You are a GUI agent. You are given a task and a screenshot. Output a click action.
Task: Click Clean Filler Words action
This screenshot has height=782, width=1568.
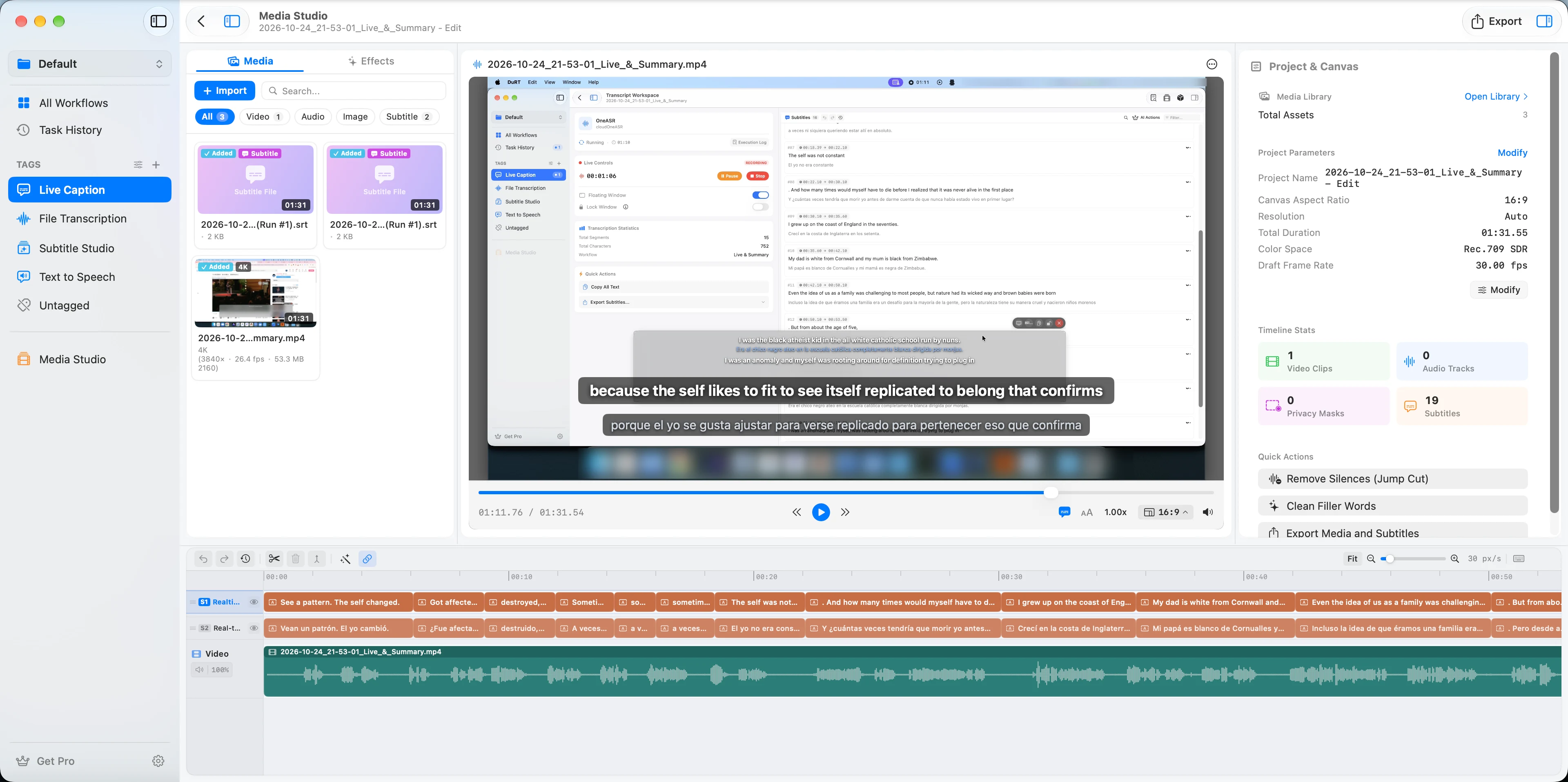pos(1392,507)
